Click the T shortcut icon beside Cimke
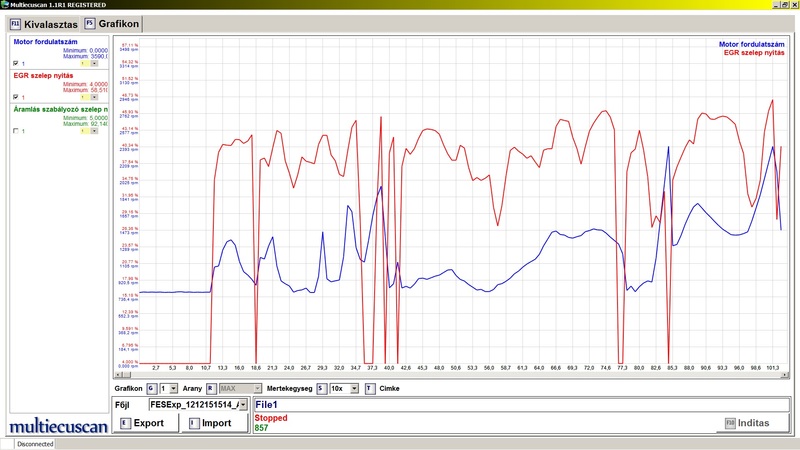 tap(369, 387)
